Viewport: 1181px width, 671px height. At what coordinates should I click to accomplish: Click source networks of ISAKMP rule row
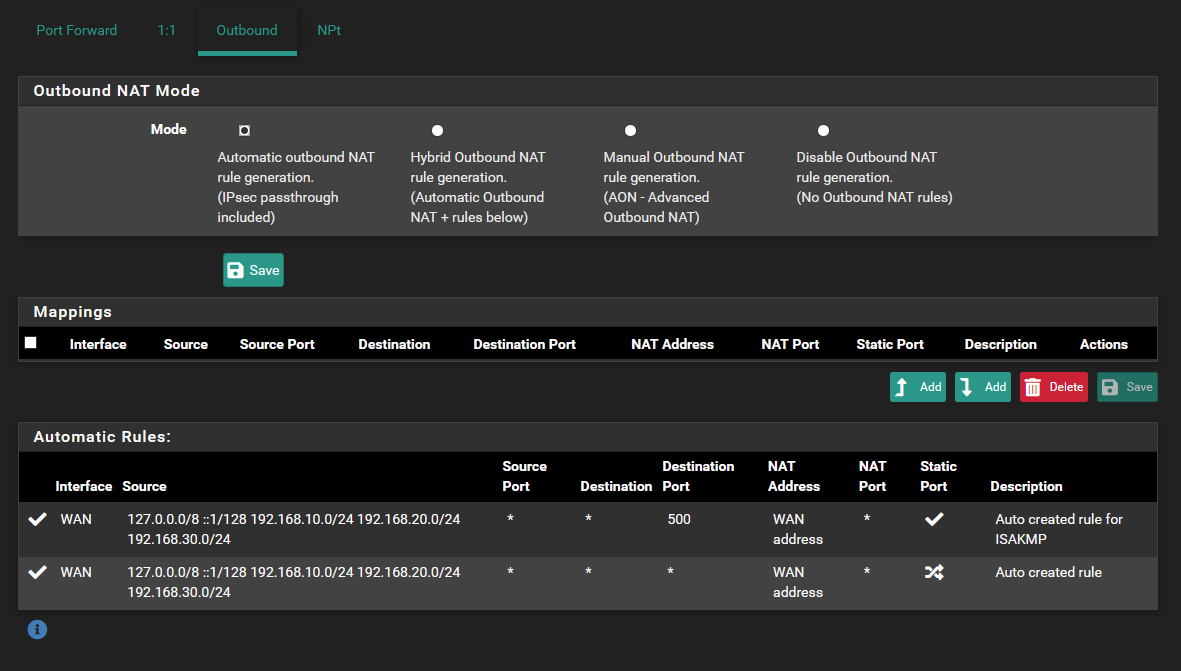click(294, 529)
